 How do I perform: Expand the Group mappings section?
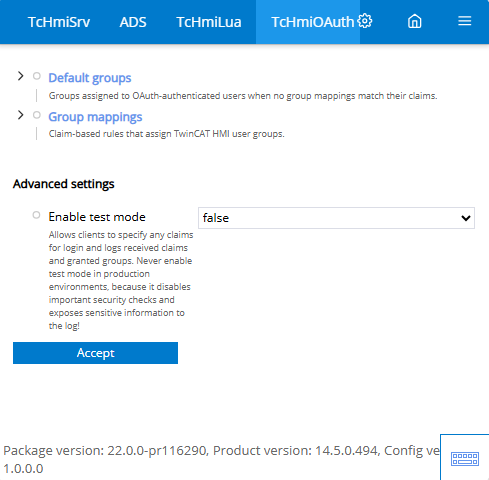tap(21, 115)
